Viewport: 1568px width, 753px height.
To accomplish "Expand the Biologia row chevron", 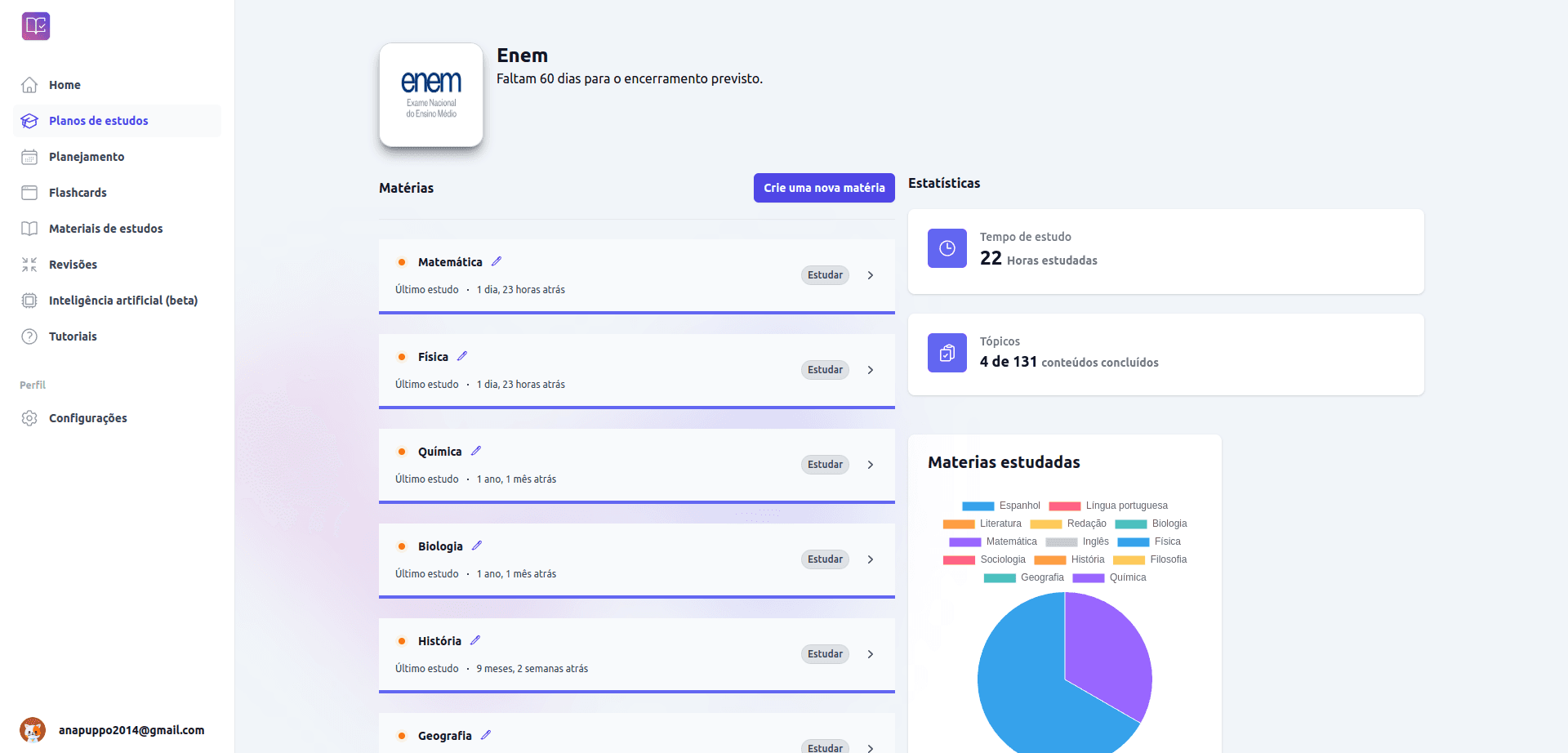I will coord(871,559).
